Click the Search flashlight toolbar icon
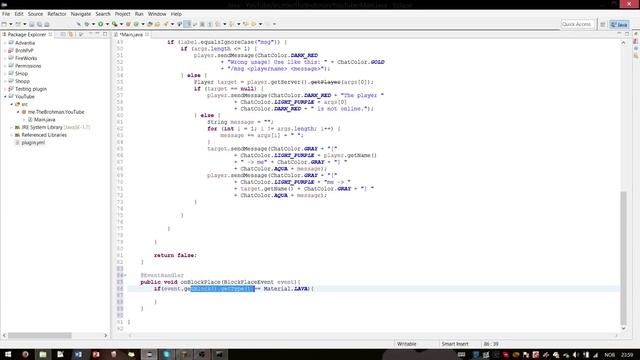Viewport: 640px width, 360px height. tap(166, 24)
